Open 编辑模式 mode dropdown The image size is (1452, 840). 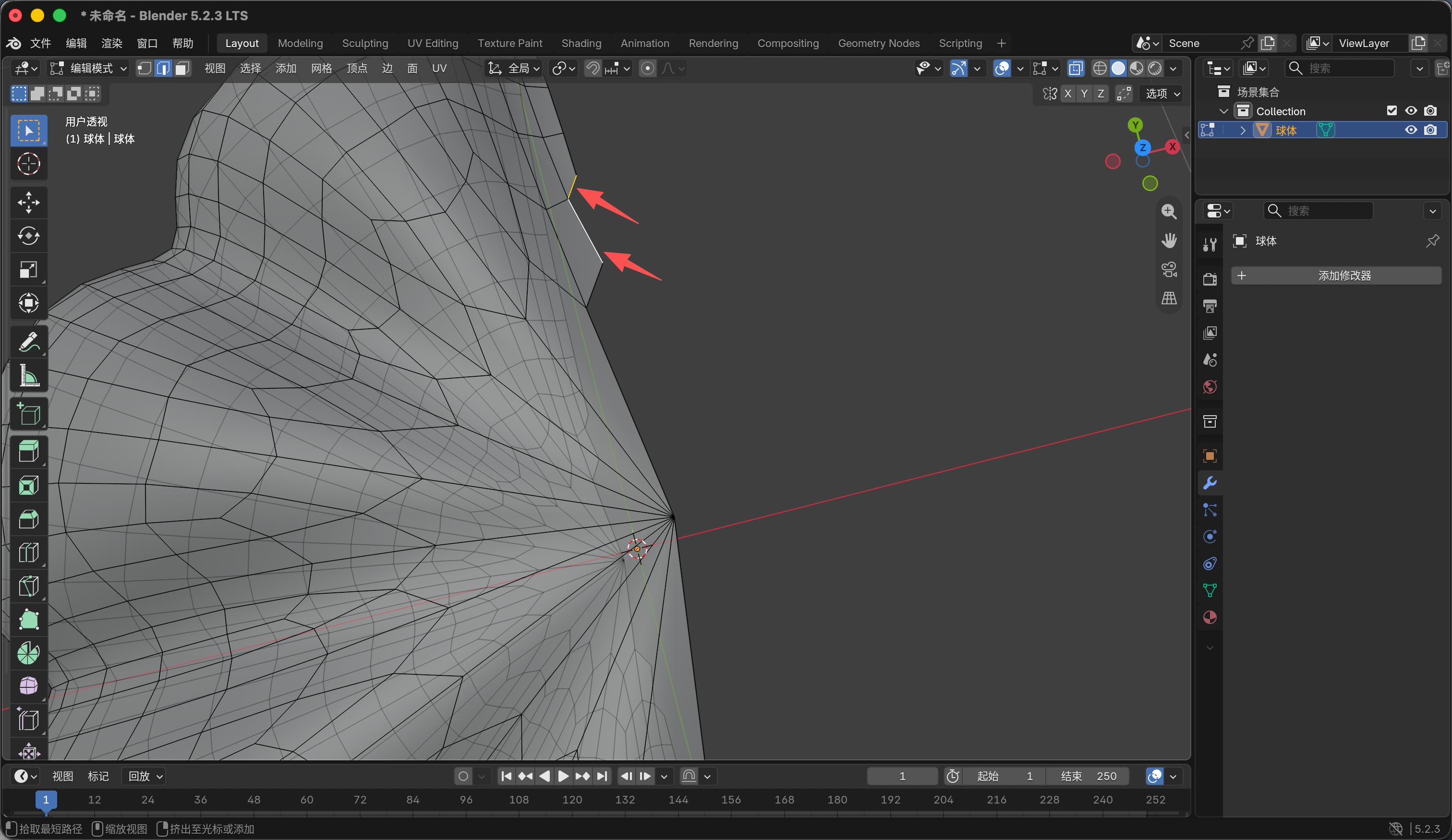(88, 69)
